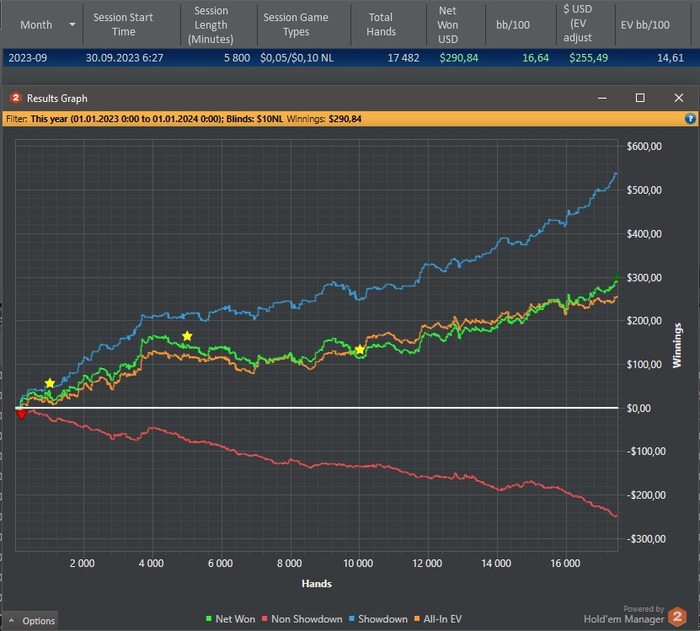Screen dimensions: 700x631
Task: Minimize the Results Graph window
Action: click(x=602, y=98)
